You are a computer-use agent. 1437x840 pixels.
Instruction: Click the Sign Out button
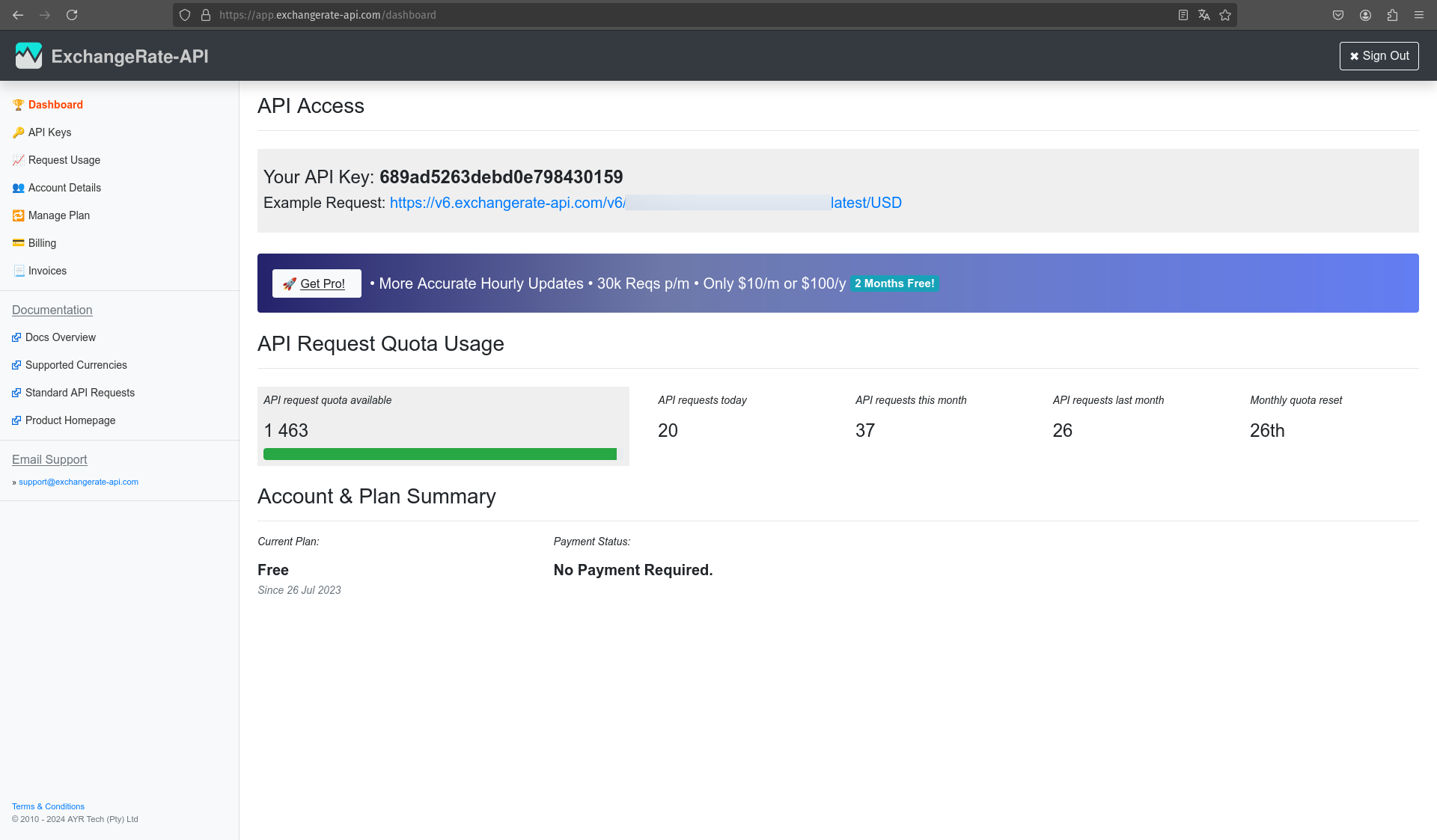tap(1379, 56)
